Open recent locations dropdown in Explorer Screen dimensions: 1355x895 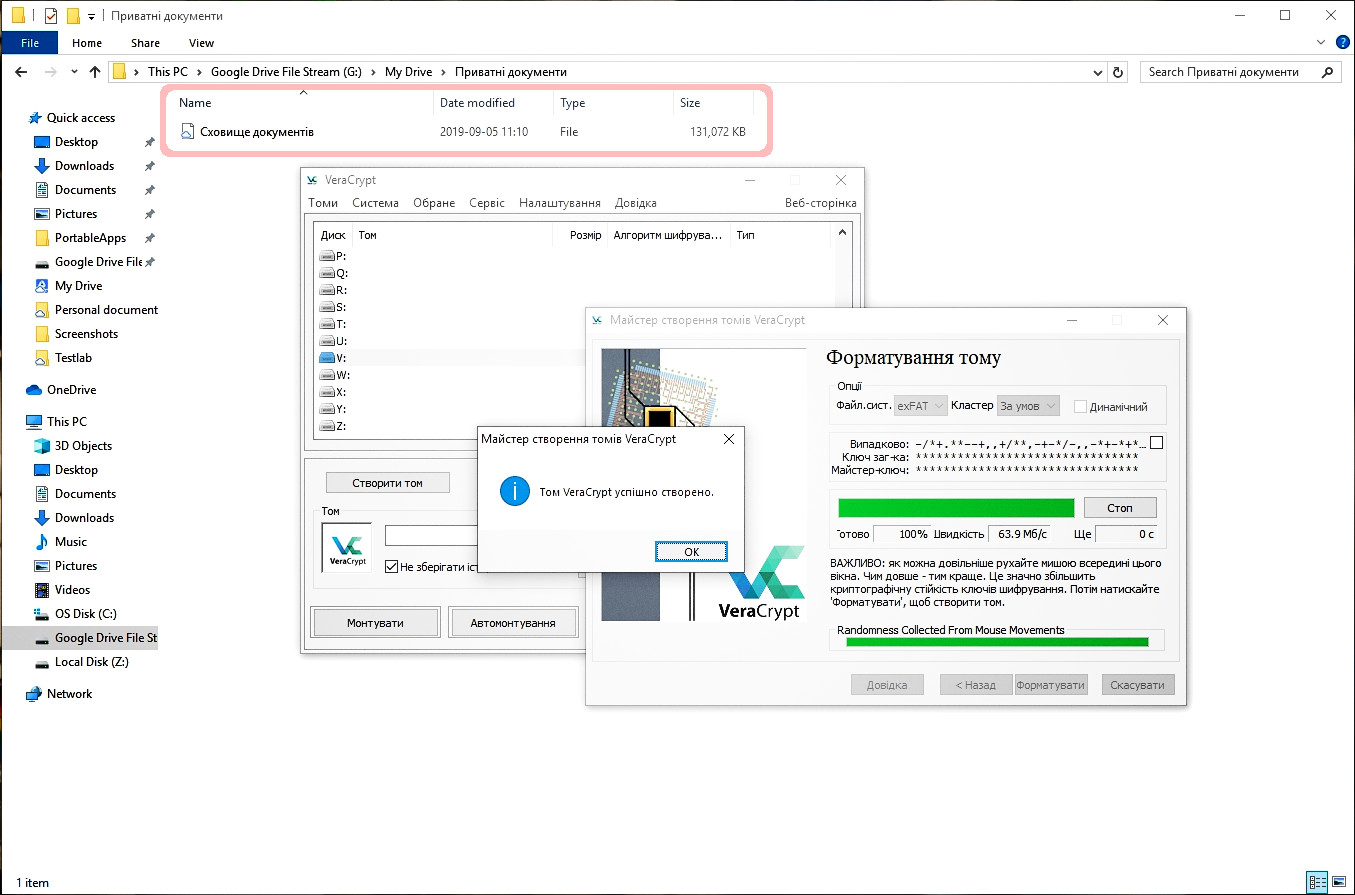75,72
